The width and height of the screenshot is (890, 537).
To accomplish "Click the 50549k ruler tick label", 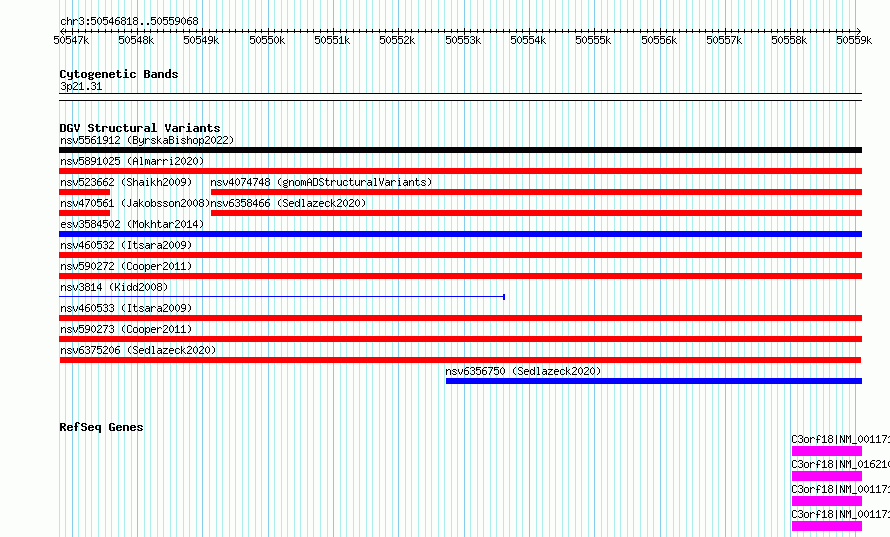I will (201, 40).
